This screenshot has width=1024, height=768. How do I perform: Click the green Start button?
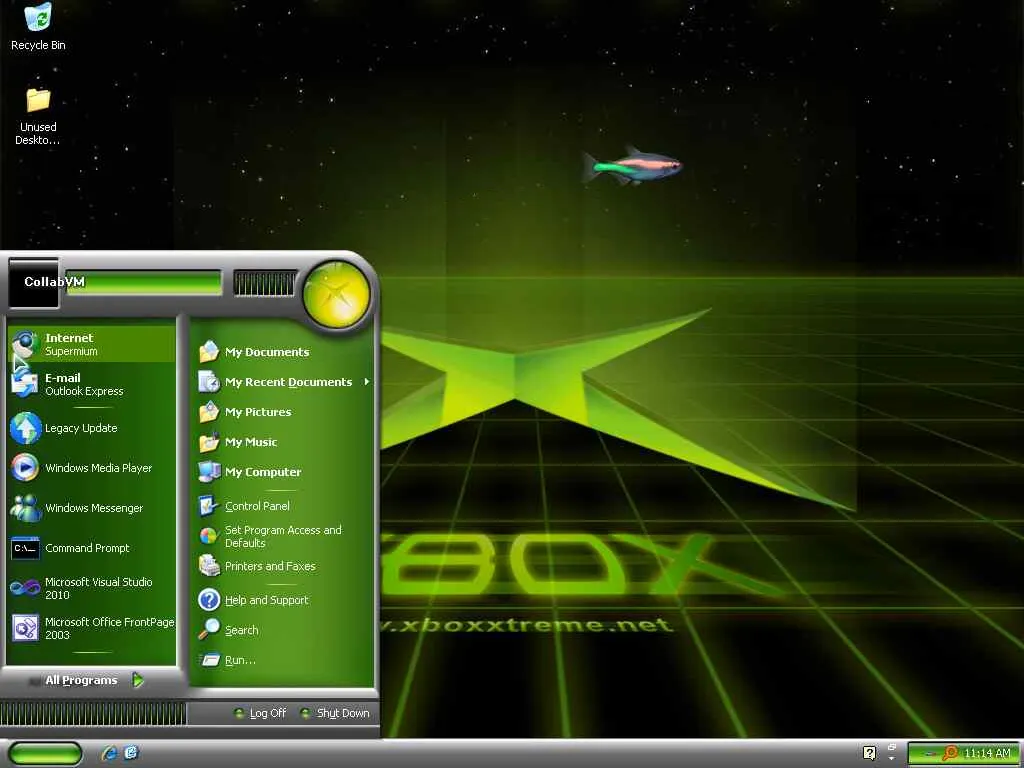[x=45, y=753]
